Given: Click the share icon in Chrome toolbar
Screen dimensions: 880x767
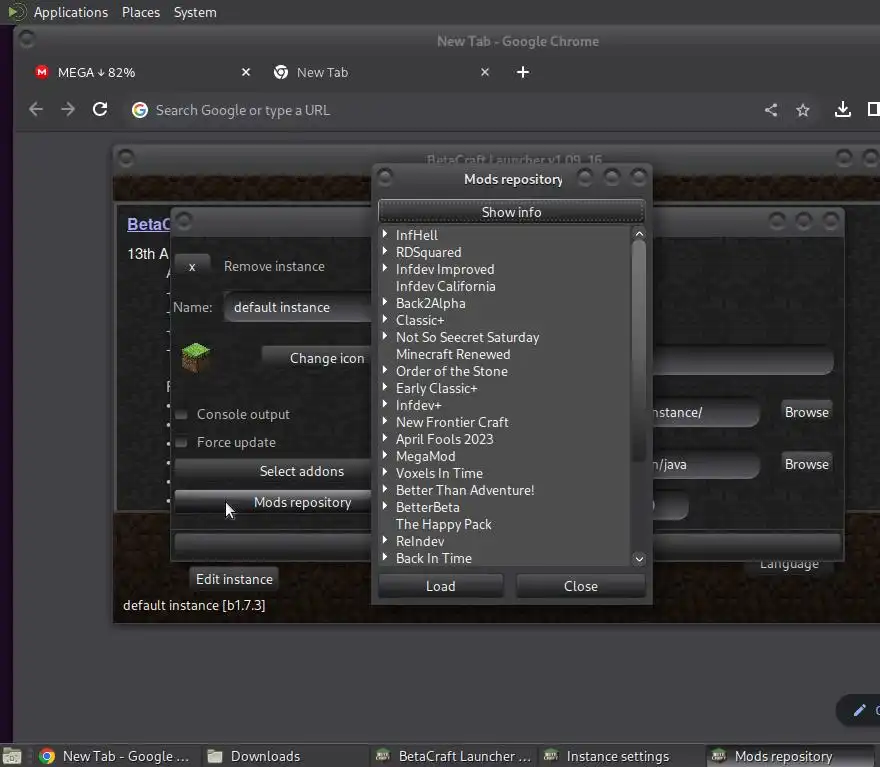Looking at the screenshot, I should [771, 110].
